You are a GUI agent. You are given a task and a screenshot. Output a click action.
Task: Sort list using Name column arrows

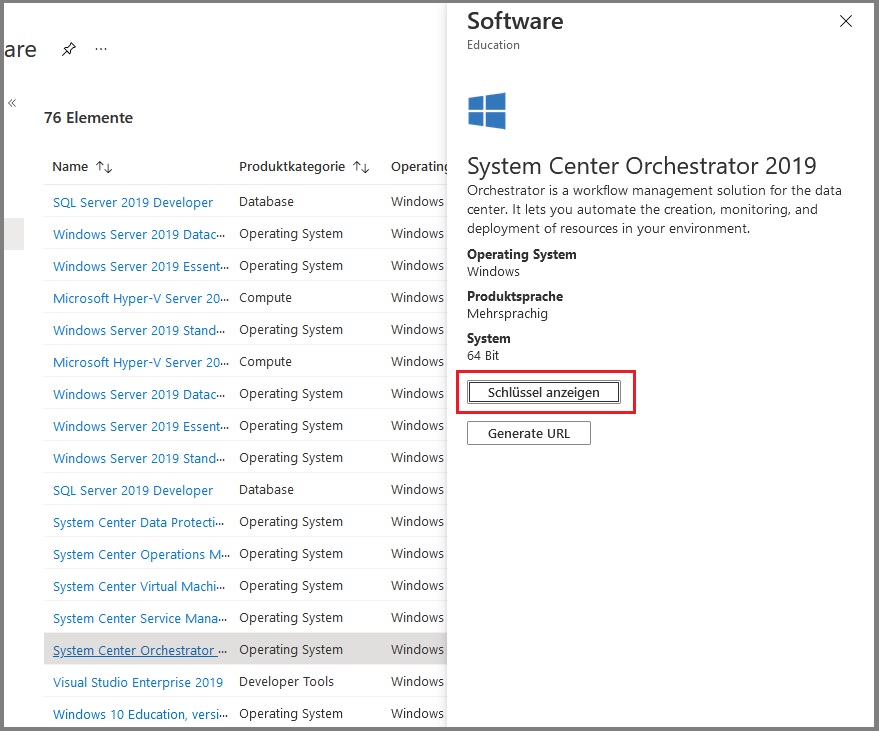104,167
